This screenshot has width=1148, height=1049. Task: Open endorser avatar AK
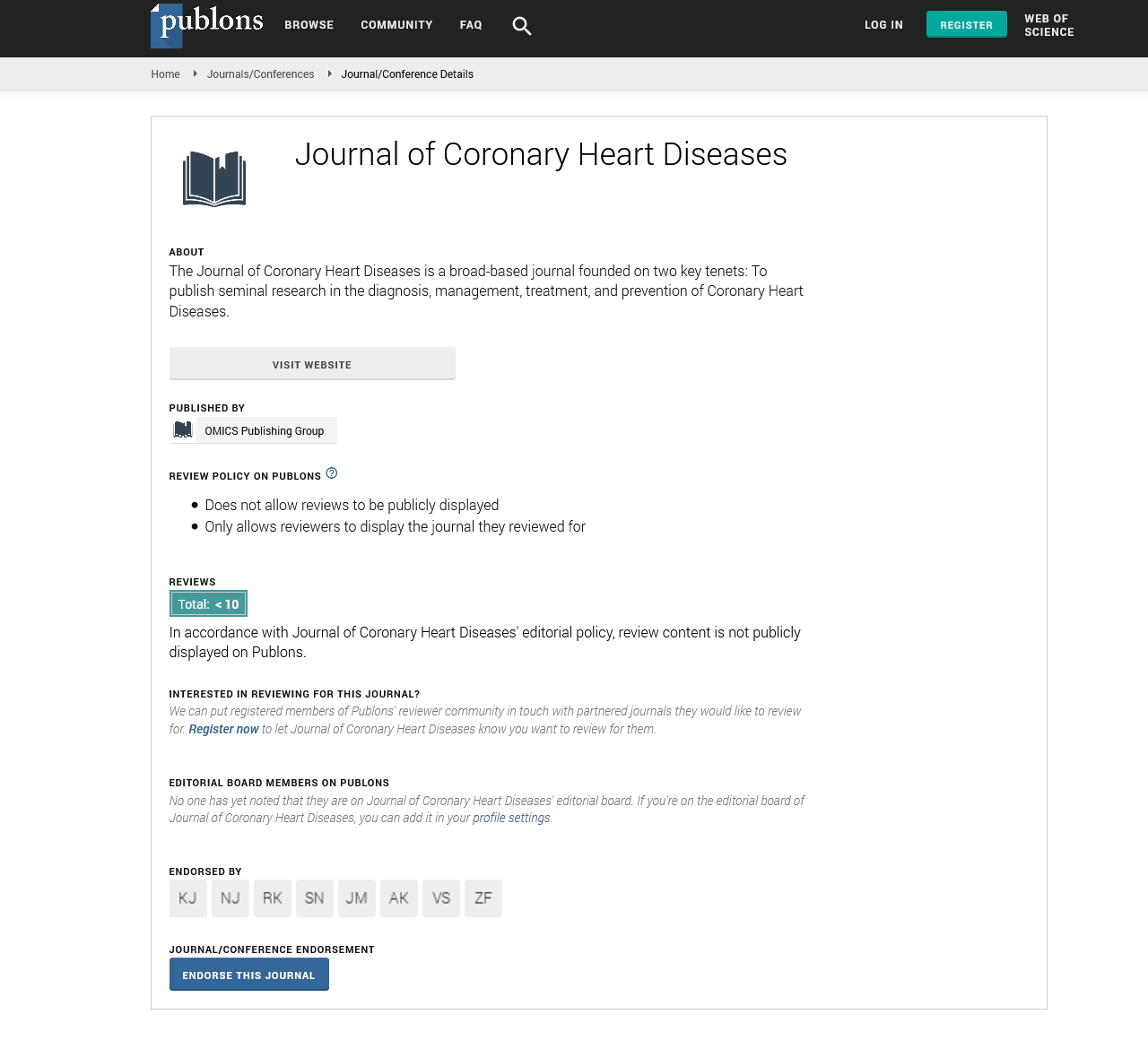click(x=399, y=898)
